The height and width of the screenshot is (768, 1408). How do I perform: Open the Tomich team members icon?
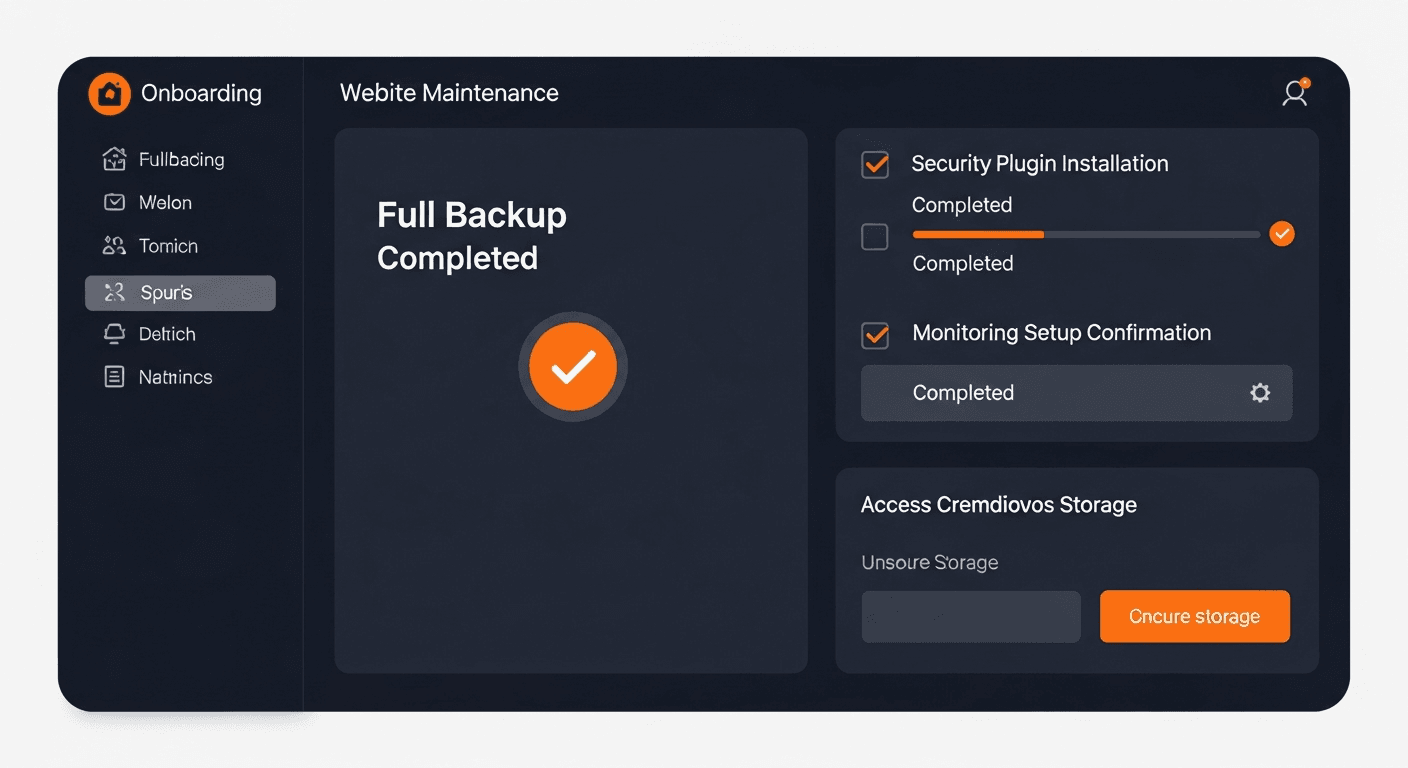point(115,245)
